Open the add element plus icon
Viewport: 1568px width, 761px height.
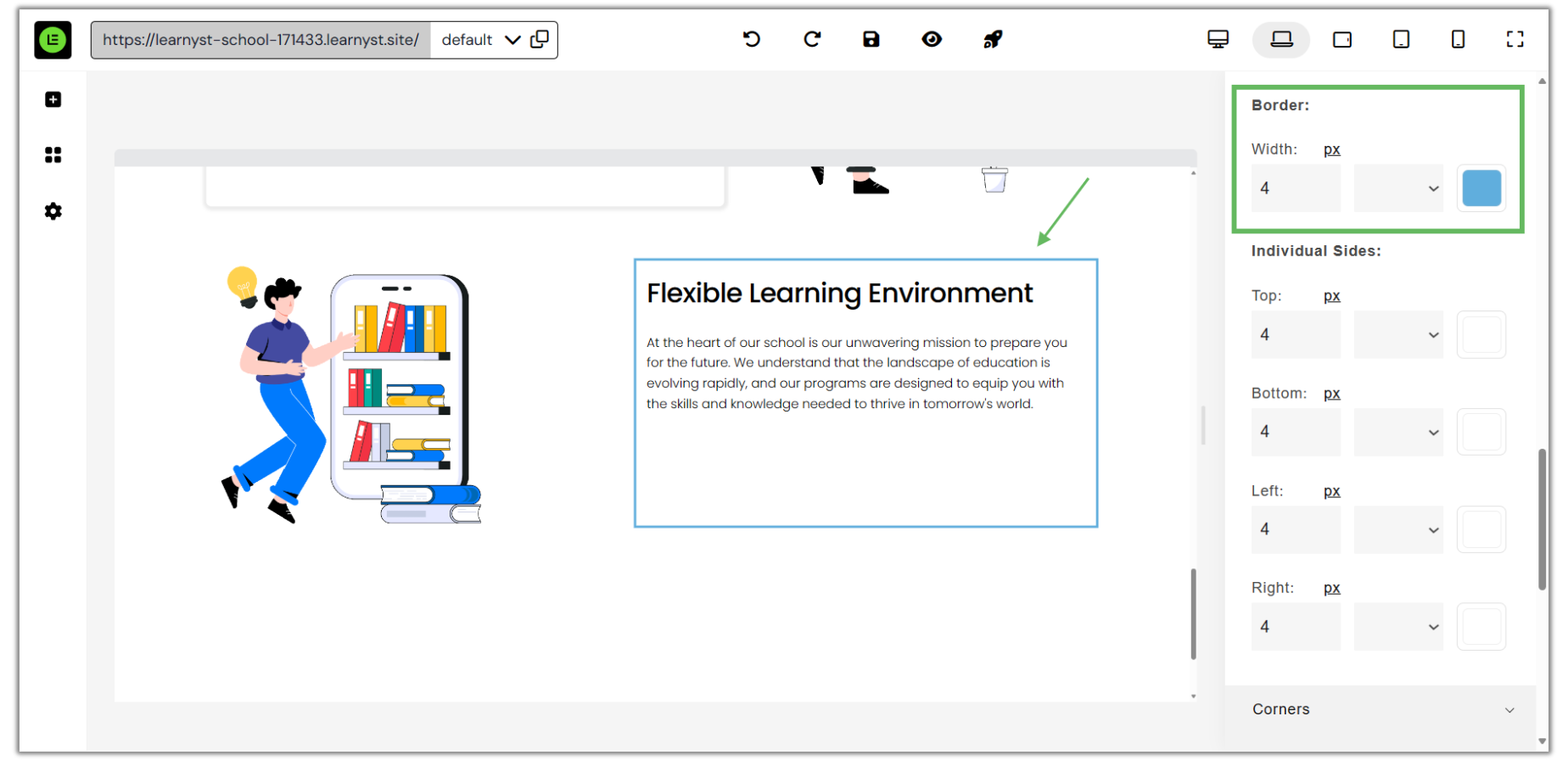53,99
